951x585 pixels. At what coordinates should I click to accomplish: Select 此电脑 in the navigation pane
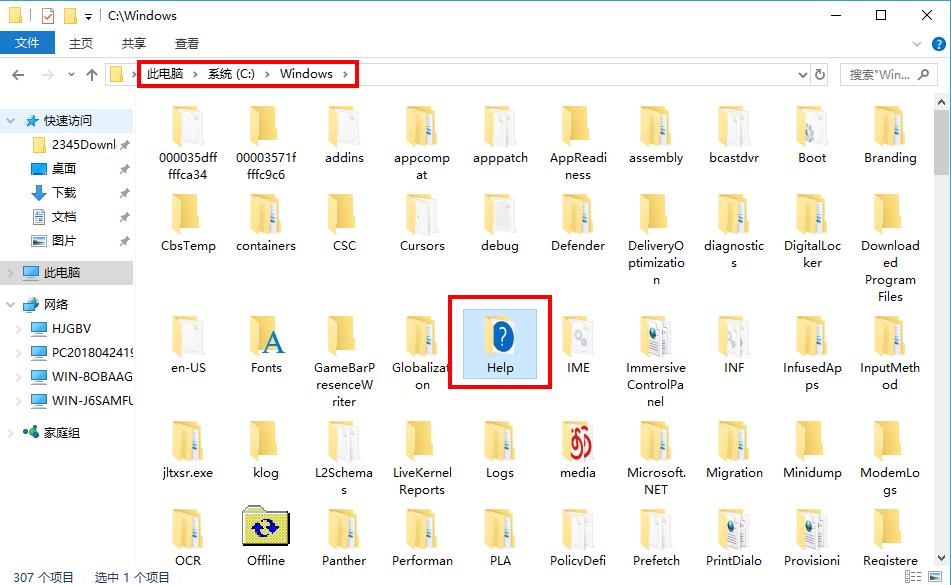click(62, 272)
